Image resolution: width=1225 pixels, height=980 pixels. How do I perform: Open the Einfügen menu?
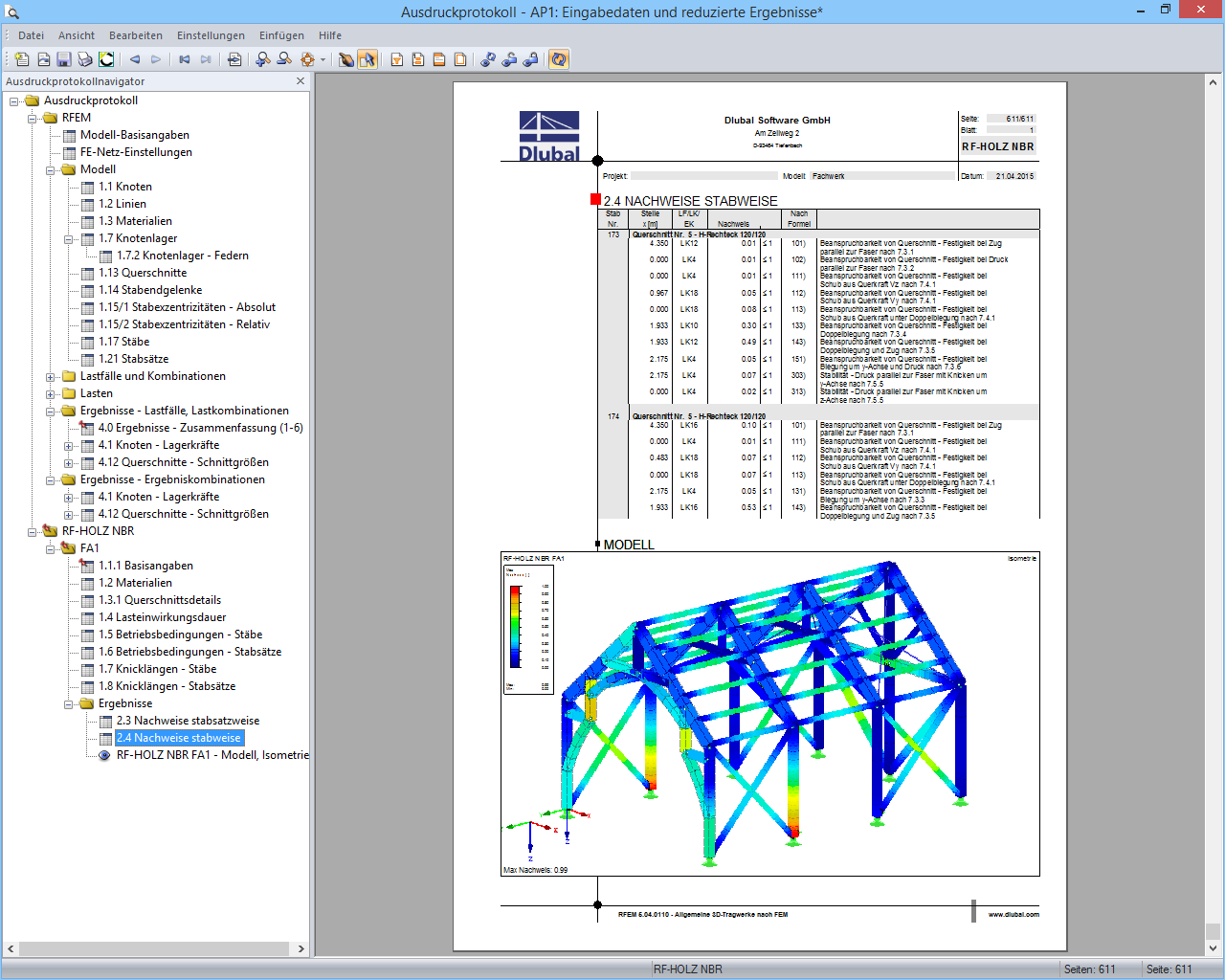pyautogui.click(x=281, y=35)
